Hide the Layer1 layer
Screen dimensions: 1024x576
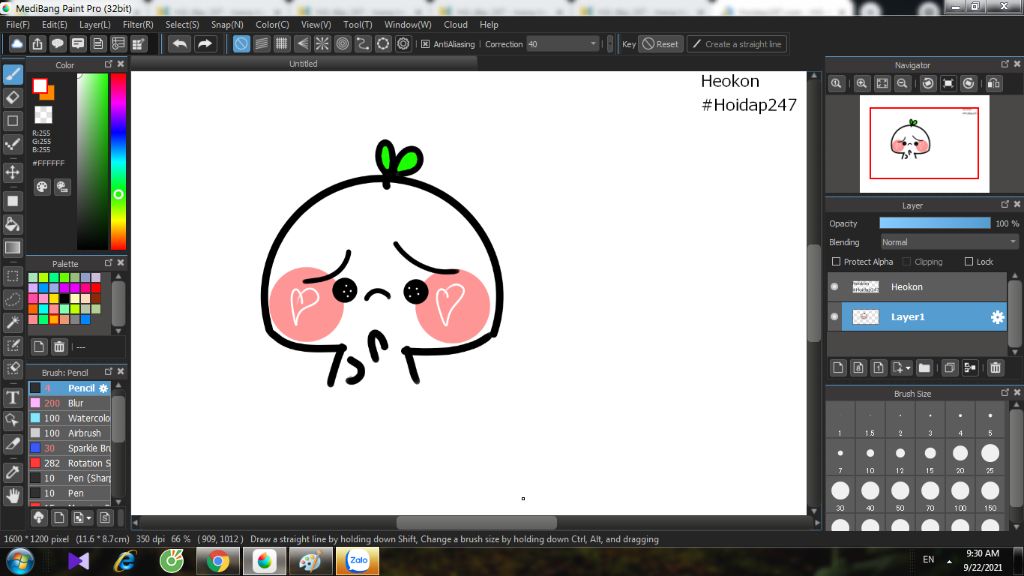click(x=834, y=317)
